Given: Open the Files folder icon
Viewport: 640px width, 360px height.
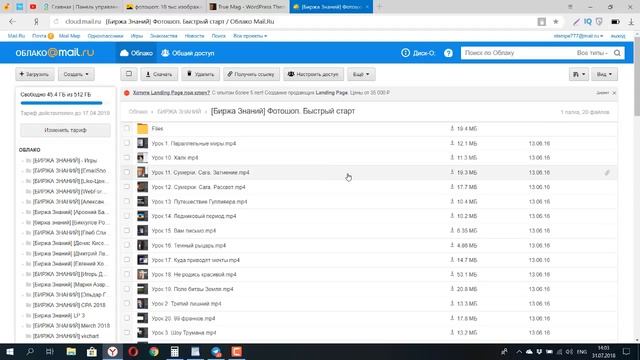Looking at the screenshot, I should point(142,129).
